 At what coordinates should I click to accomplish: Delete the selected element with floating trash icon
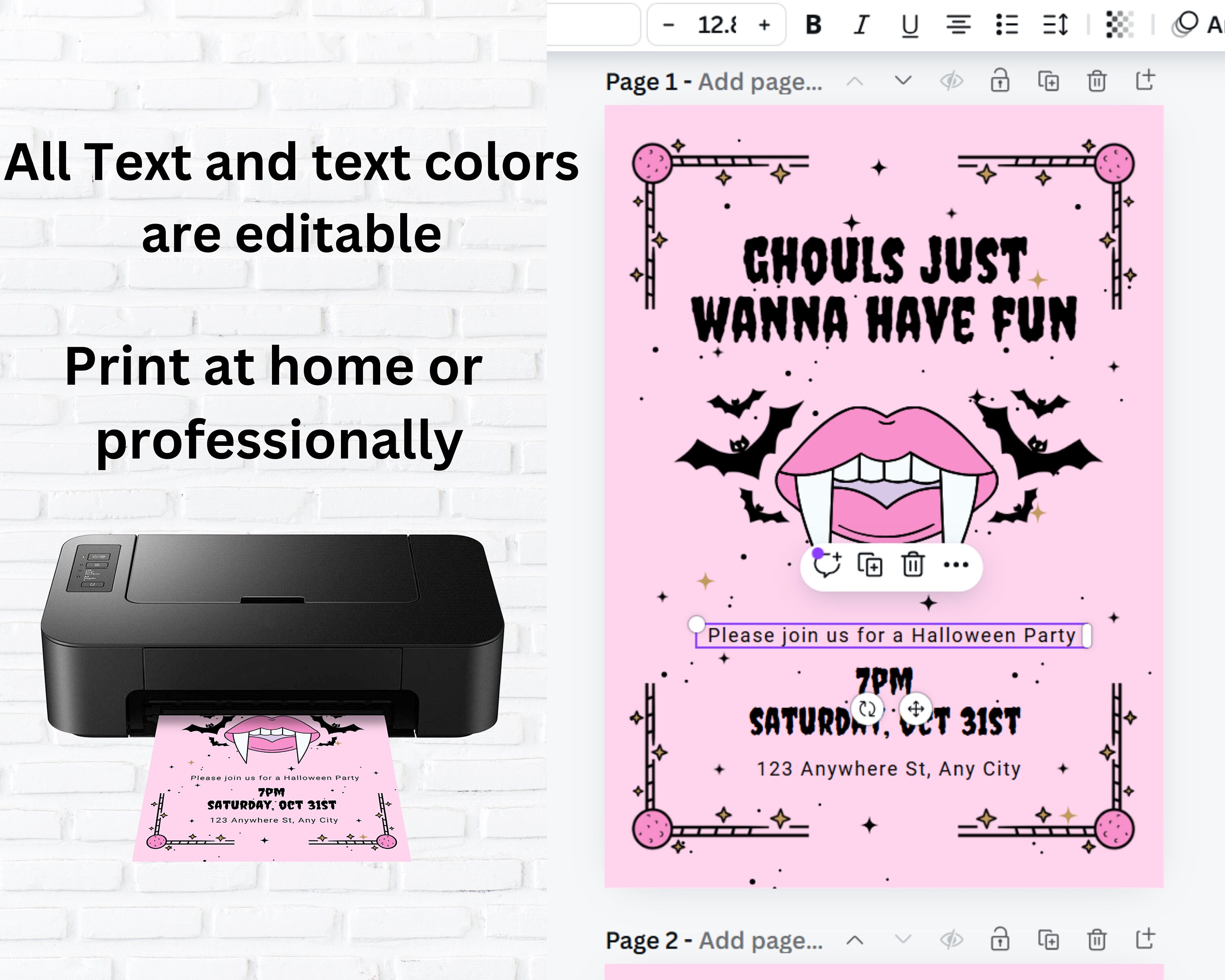pyautogui.click(x=913, y=565)
